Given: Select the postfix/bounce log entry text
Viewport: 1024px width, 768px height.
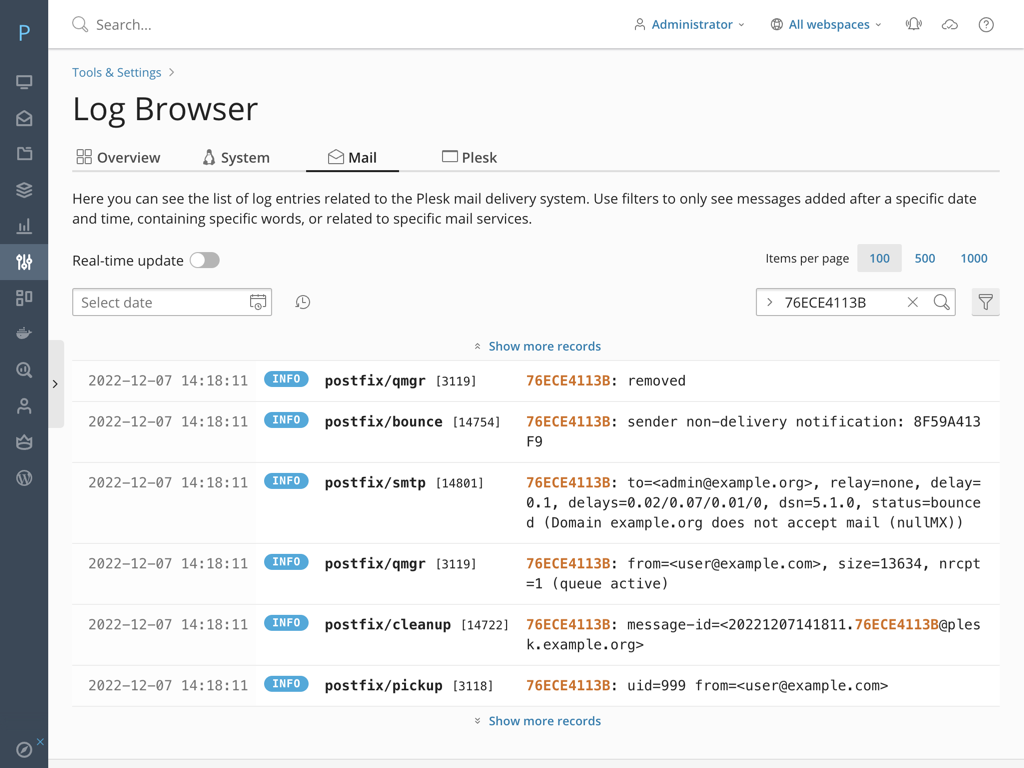Looking at the screenshot, I should click(x=384, y=422).
